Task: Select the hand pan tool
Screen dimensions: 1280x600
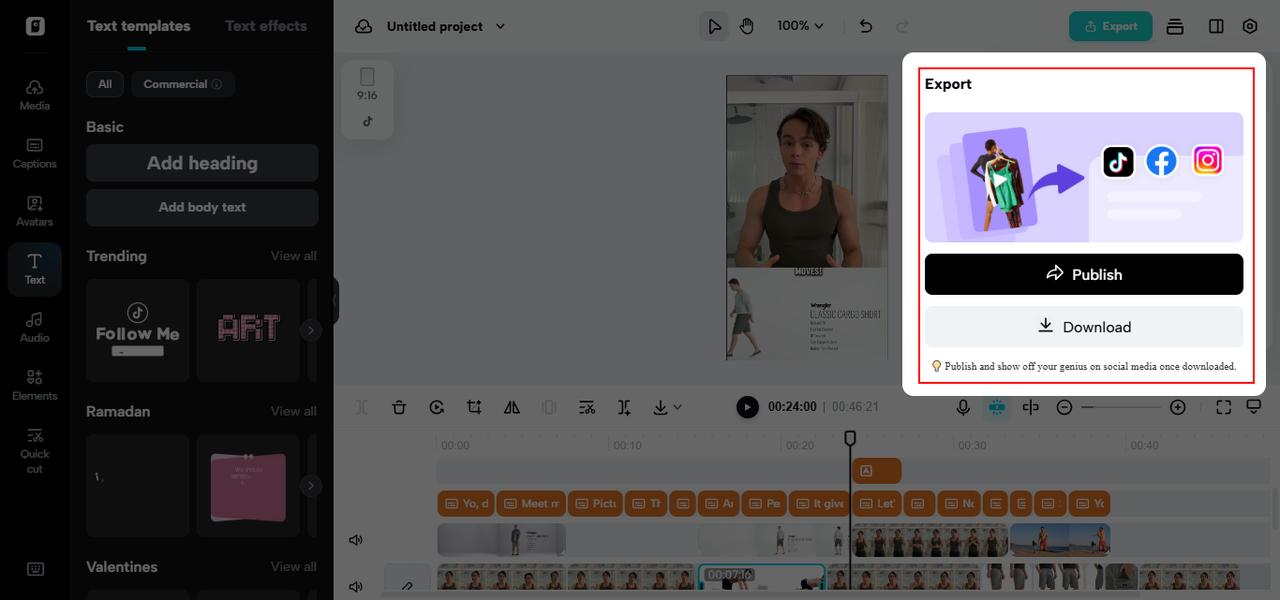Action: tap(746, 26)
